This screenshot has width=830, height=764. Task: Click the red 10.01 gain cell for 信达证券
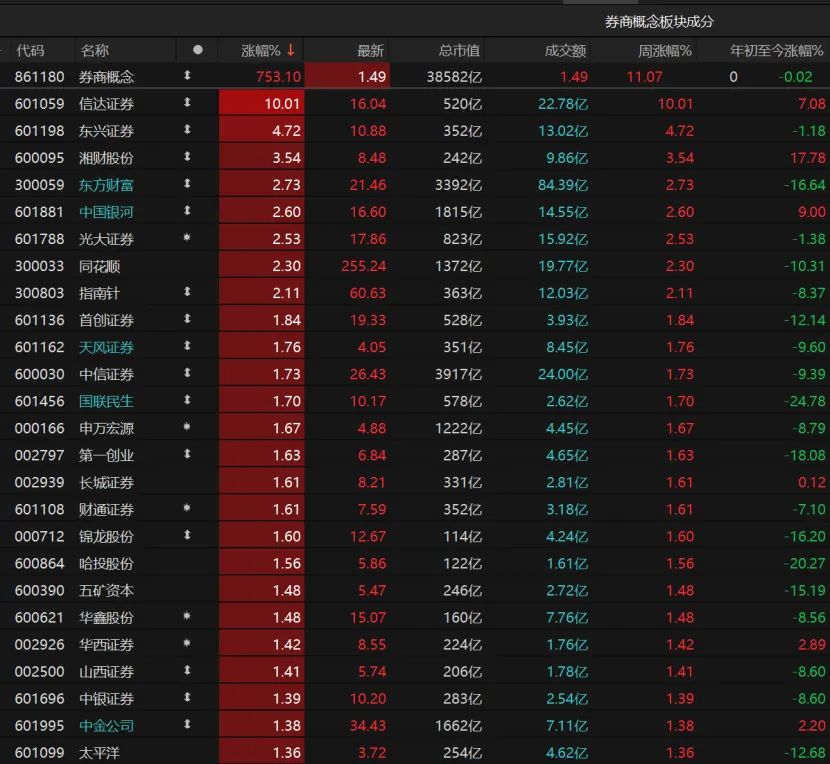click(262, 103)
